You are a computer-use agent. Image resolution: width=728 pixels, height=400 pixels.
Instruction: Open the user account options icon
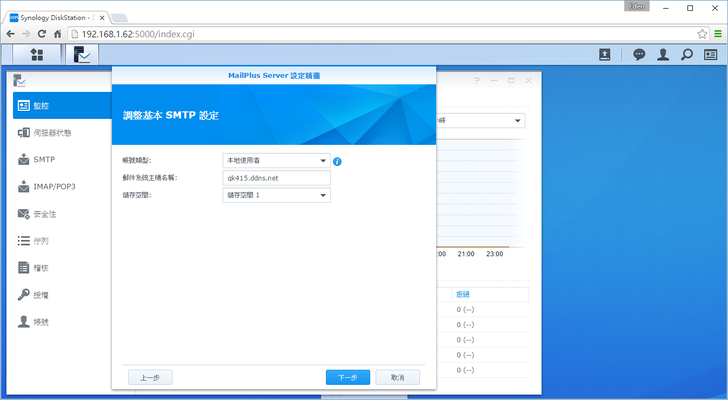tap(662, 55)
